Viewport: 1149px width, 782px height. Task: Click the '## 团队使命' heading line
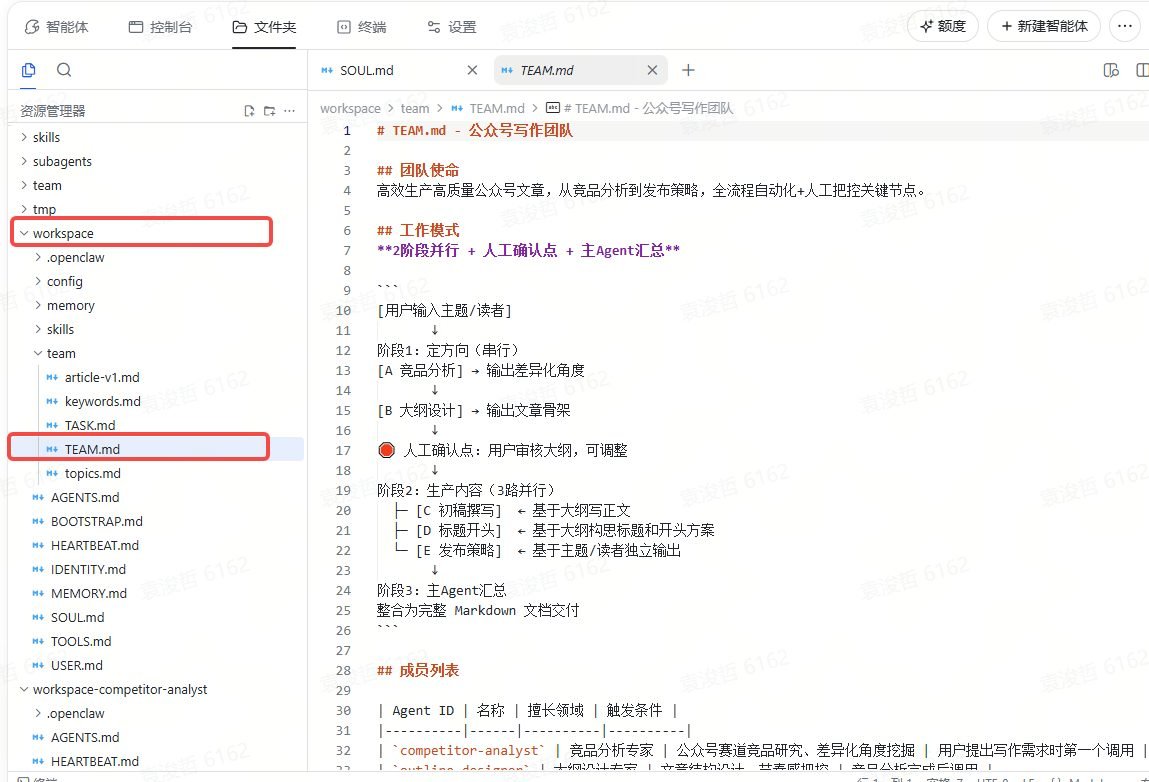click(x=418, y=171)
